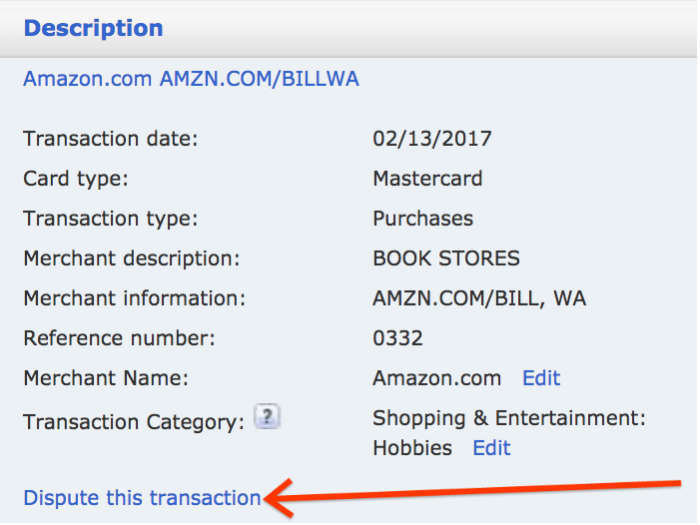Click the Amazon.com merchant name value
Image resolution: width=700 pixels, height=525 pixels.
[437, 378]
